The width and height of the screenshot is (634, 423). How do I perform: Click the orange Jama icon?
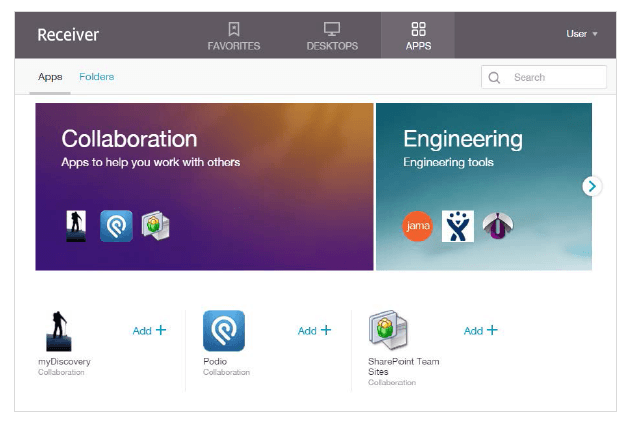point(418,226)
